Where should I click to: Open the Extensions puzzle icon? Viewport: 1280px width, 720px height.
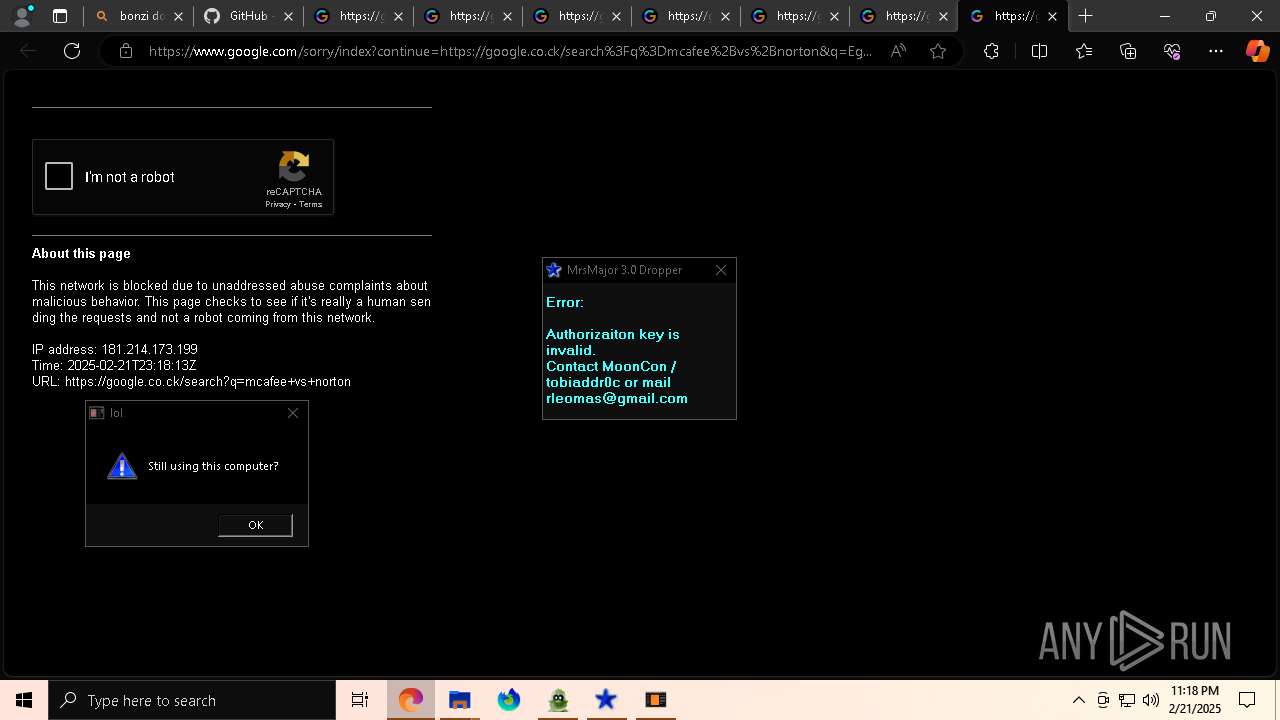pos(991,51)
